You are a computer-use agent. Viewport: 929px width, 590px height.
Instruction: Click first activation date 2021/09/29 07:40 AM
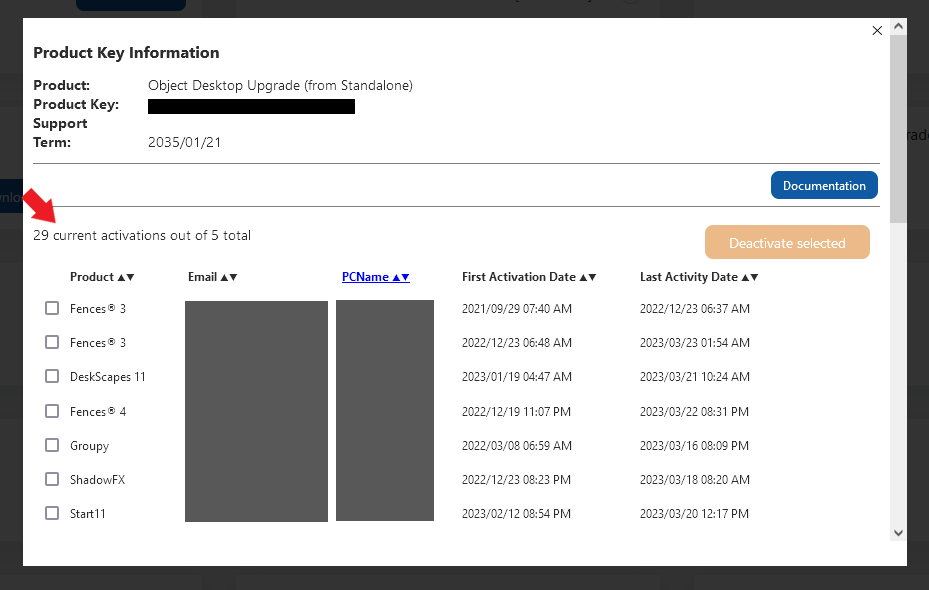(517, 309)
